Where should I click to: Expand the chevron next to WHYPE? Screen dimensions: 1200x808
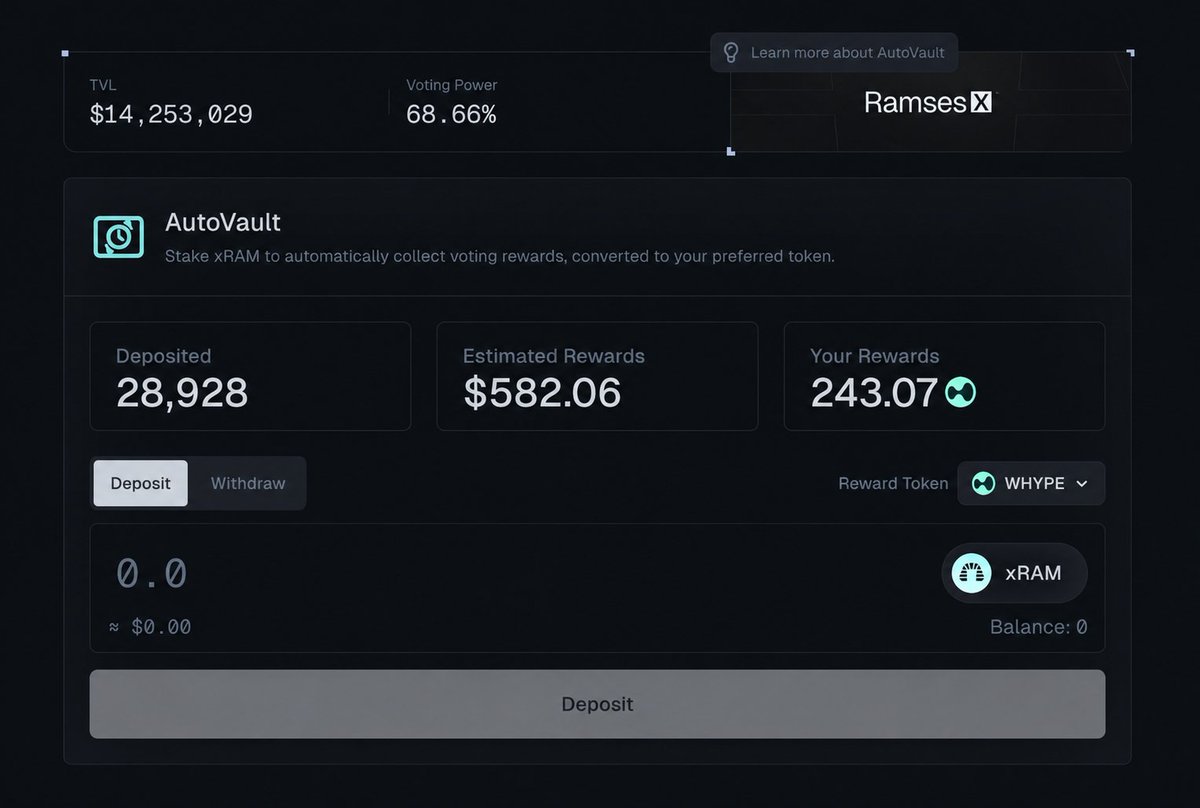pyautogui.click(x=1081, y=484)
